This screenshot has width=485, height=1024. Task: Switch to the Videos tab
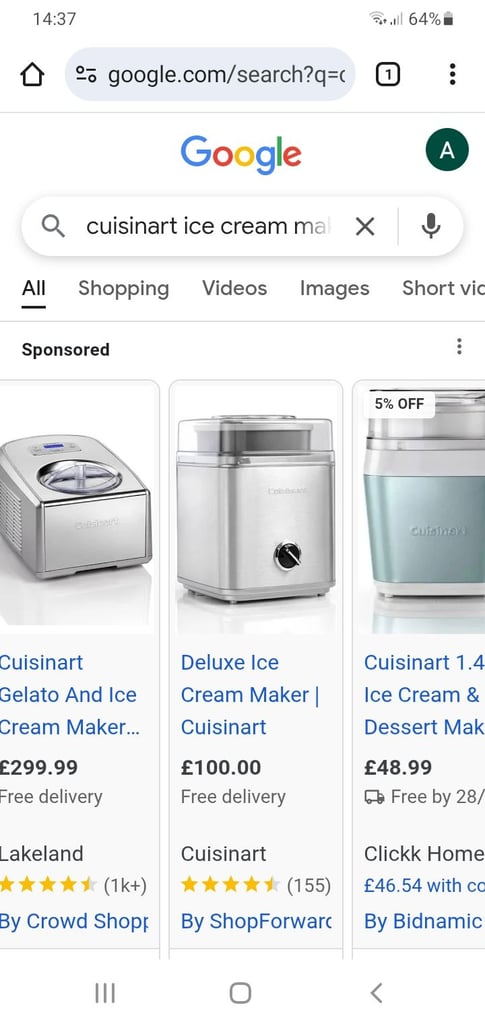pos(234,288)
